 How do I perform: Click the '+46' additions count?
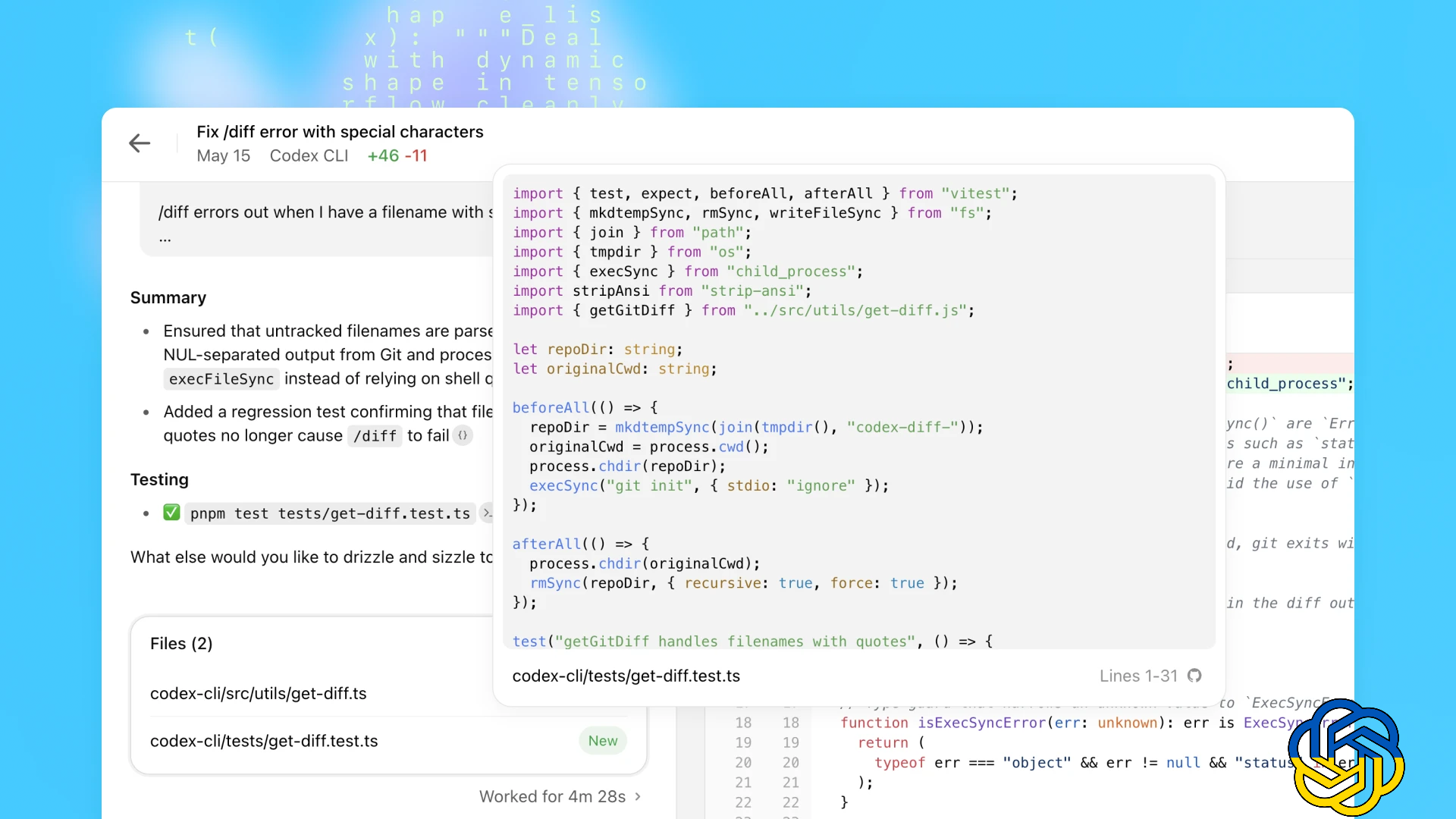[x=383, y=155]
